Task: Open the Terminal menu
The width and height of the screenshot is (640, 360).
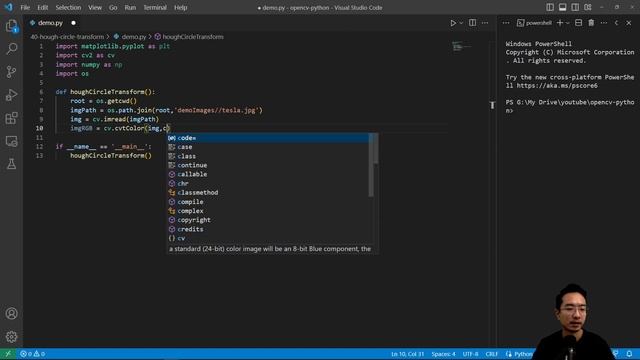Action: [x=155, y=7]
